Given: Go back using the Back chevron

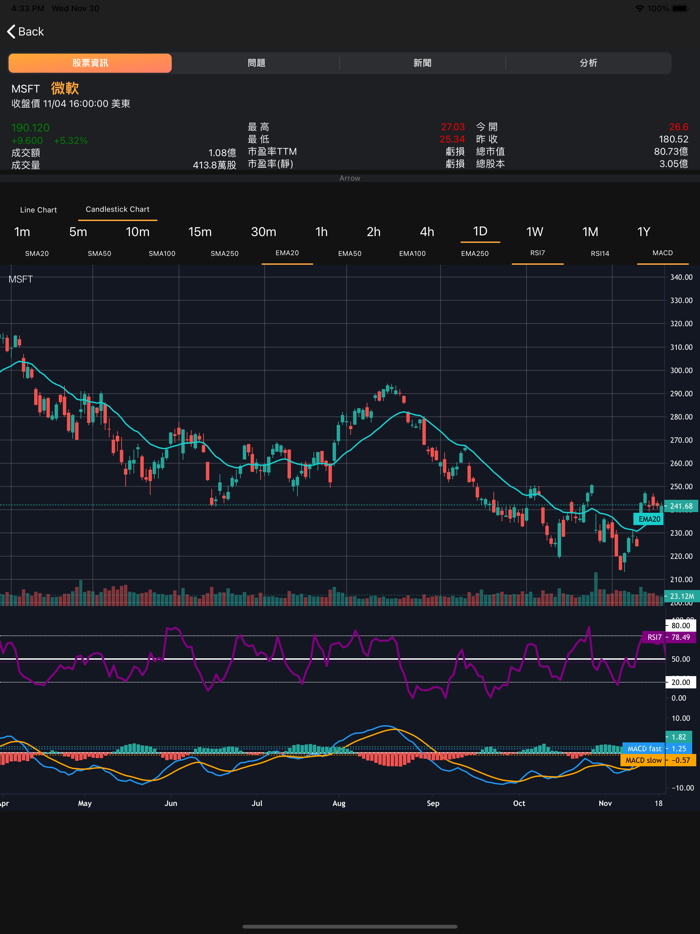Looking at the screenshot, I should point(25,32).
